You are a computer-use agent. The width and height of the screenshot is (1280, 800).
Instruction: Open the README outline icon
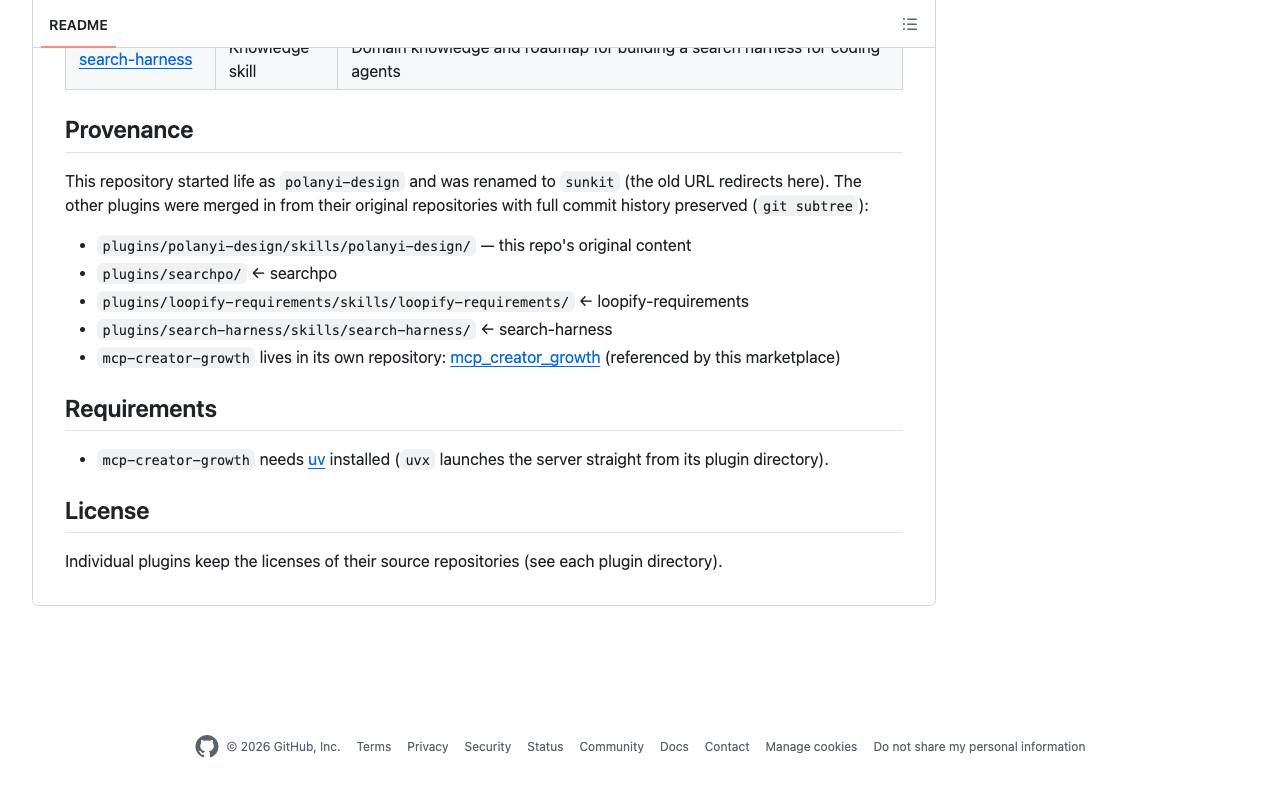pos(910,24)
